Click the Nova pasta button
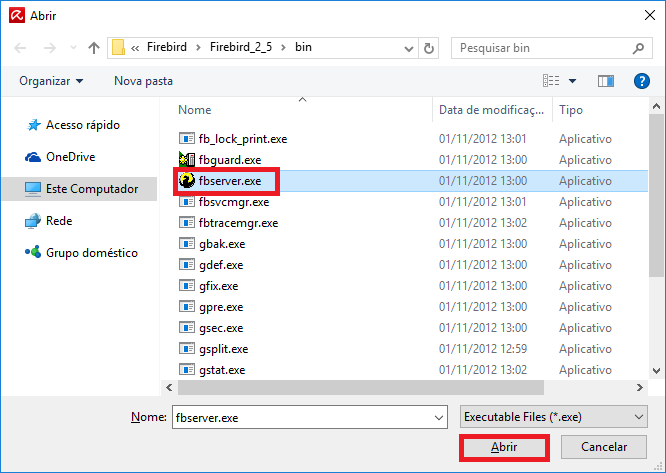Screen dimensions: 666x473 point(143,80)
